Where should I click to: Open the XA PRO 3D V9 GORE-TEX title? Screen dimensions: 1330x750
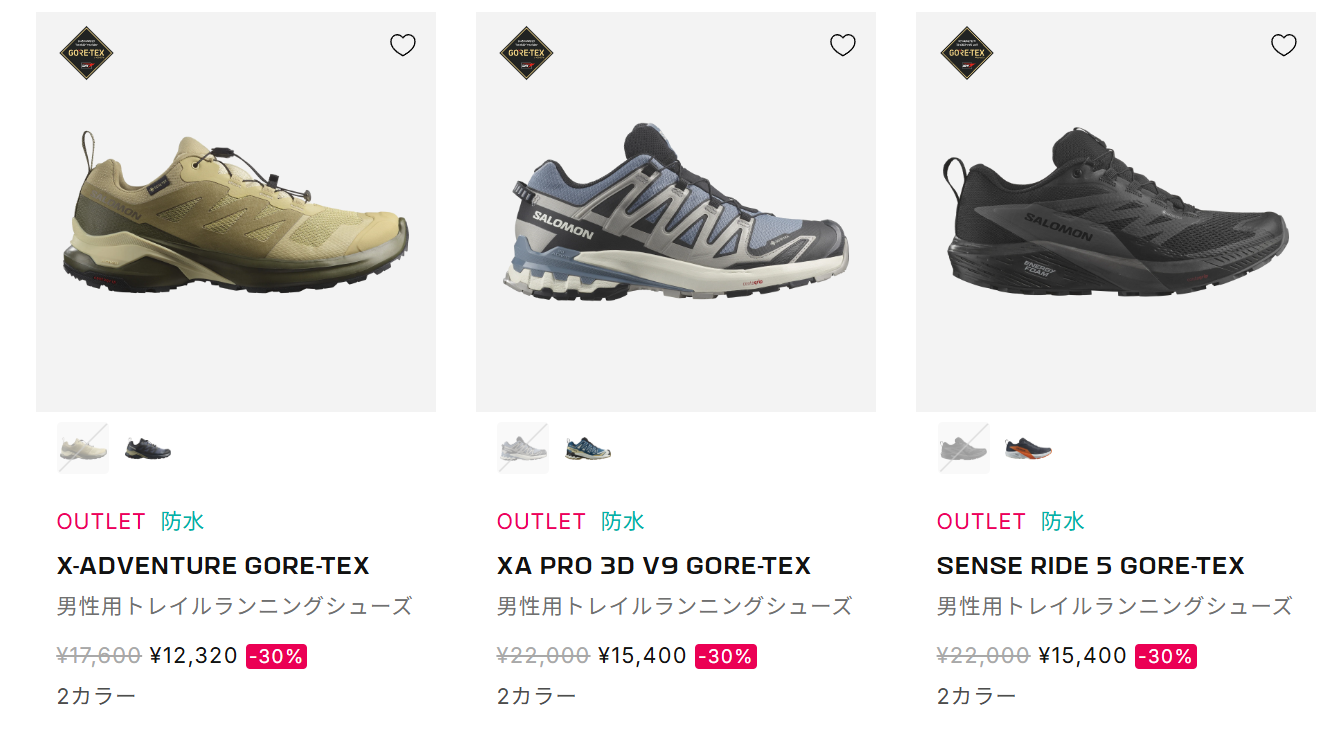(653, 566)
